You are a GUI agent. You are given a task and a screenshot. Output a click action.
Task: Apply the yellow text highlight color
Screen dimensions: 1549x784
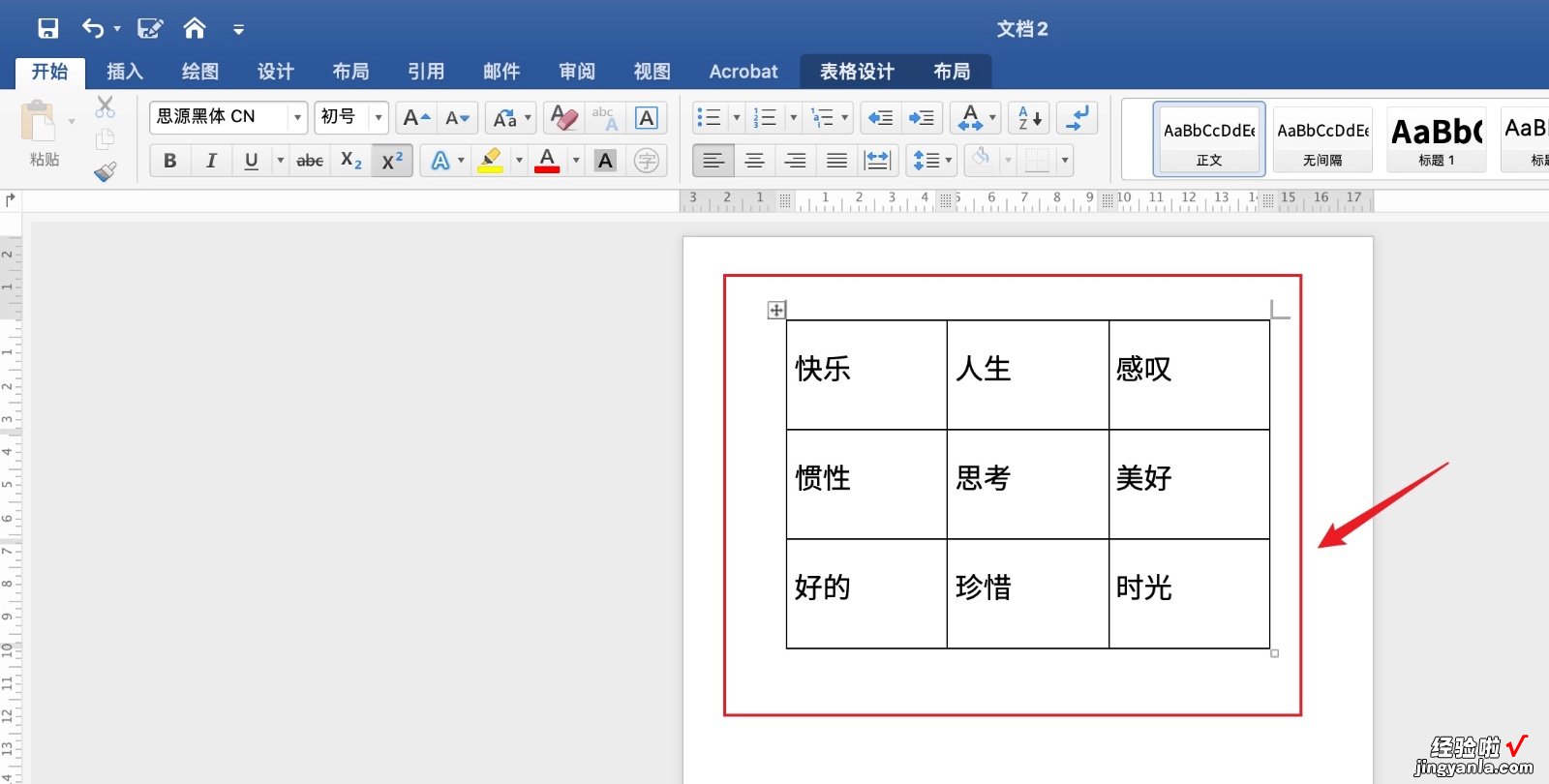[491, 161]
